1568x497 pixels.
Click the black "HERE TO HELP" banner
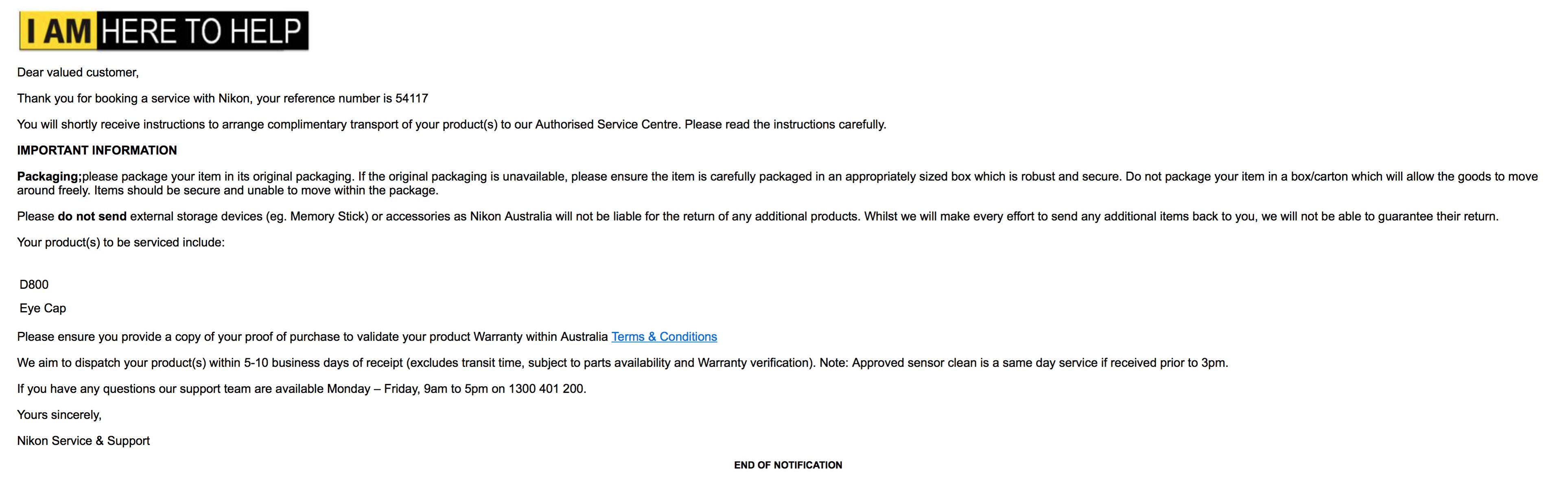(x=201, y=31)
